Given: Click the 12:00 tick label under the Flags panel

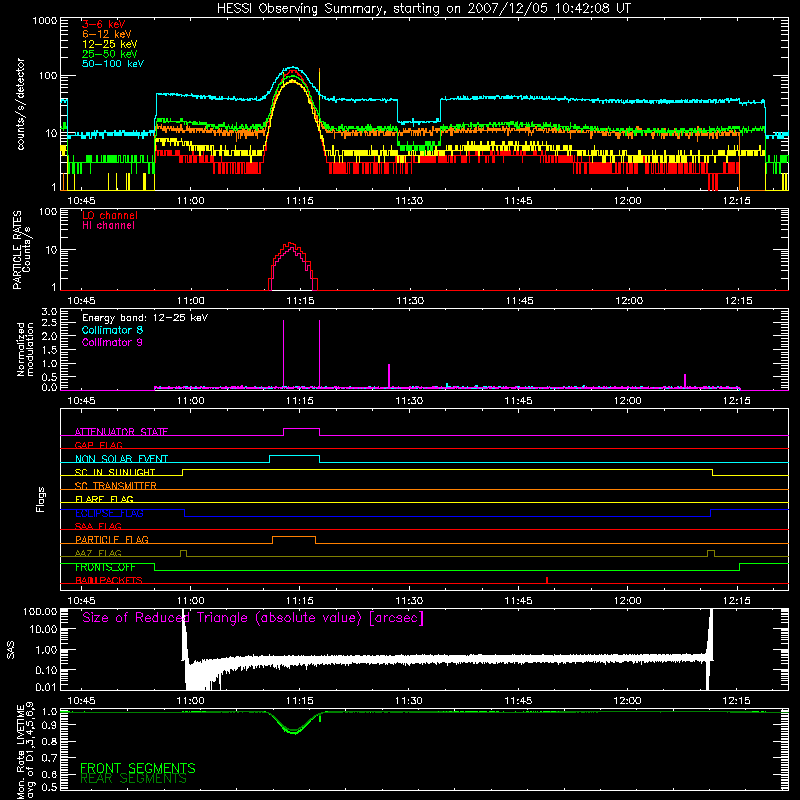Looking at the screenshot, I should pyautogui.click(x=628, y=601).
